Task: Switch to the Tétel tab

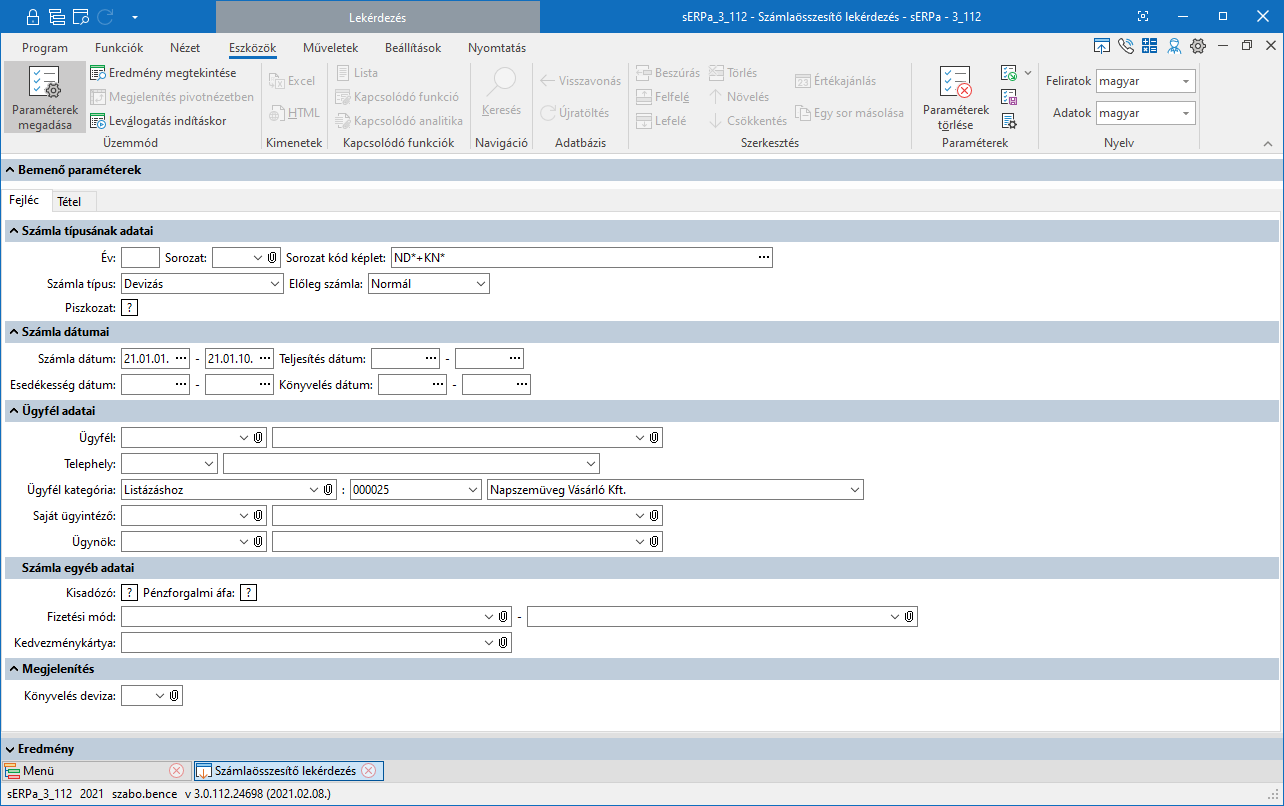Action: pos(69,202)
